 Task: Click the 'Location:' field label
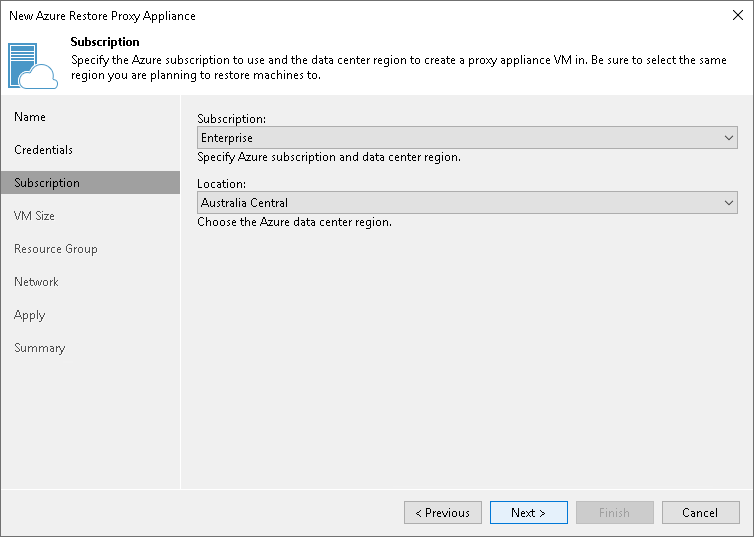(x=221, y=184)
